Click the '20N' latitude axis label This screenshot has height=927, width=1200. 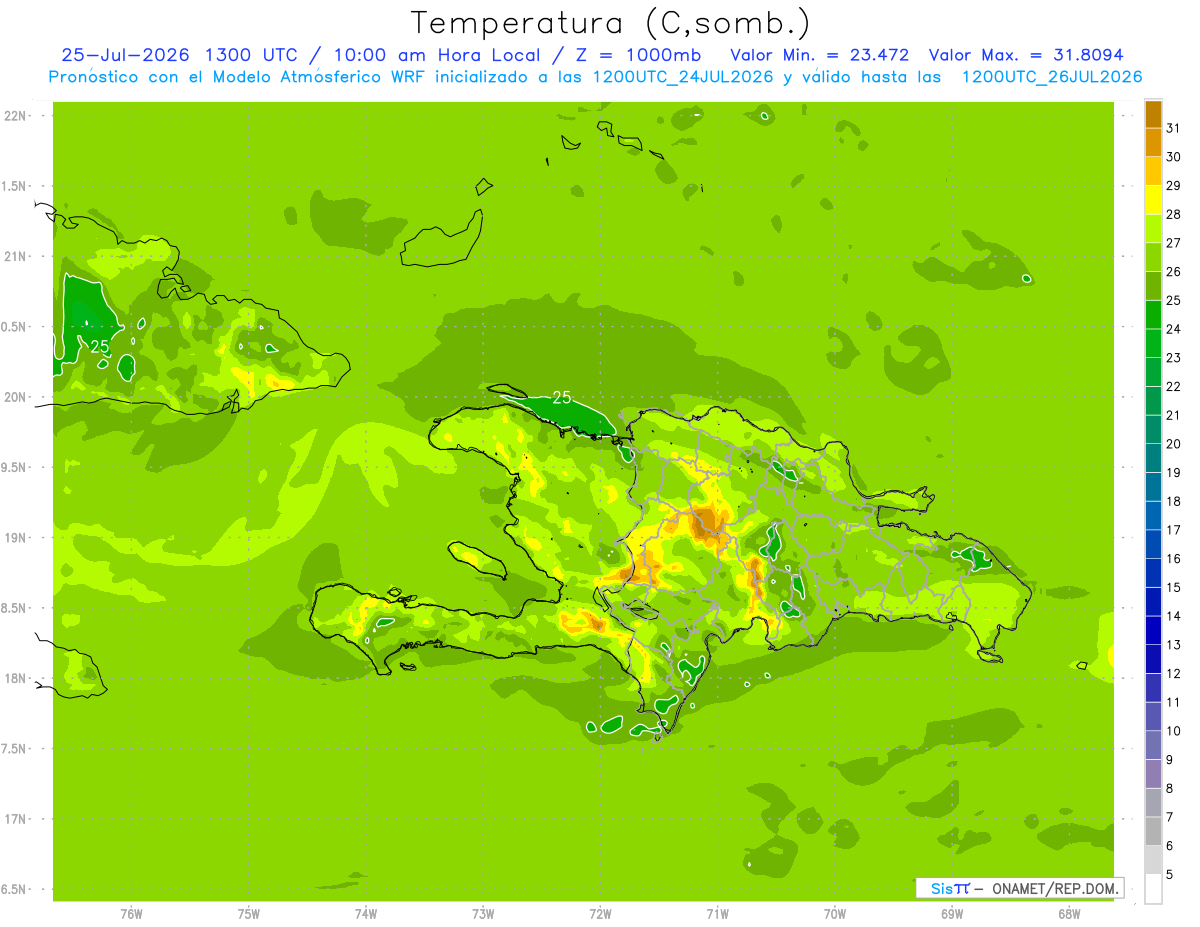tap(15, 397)
